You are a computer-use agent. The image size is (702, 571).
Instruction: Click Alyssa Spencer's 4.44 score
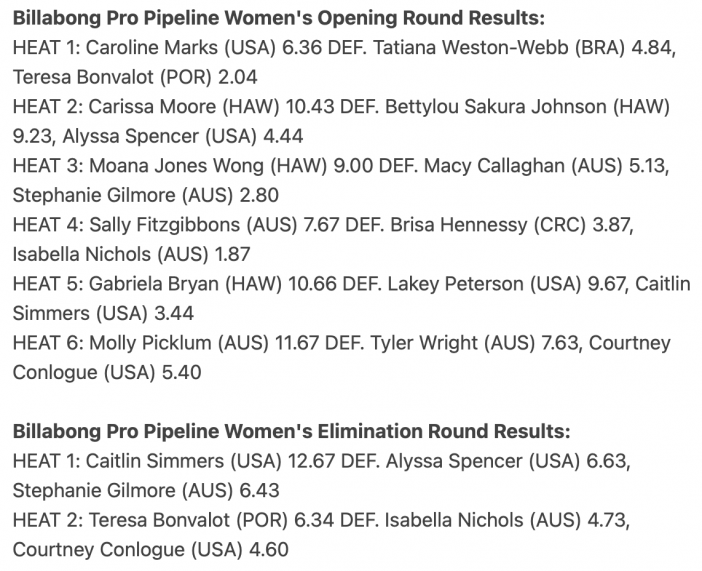[x=283, y=136]
